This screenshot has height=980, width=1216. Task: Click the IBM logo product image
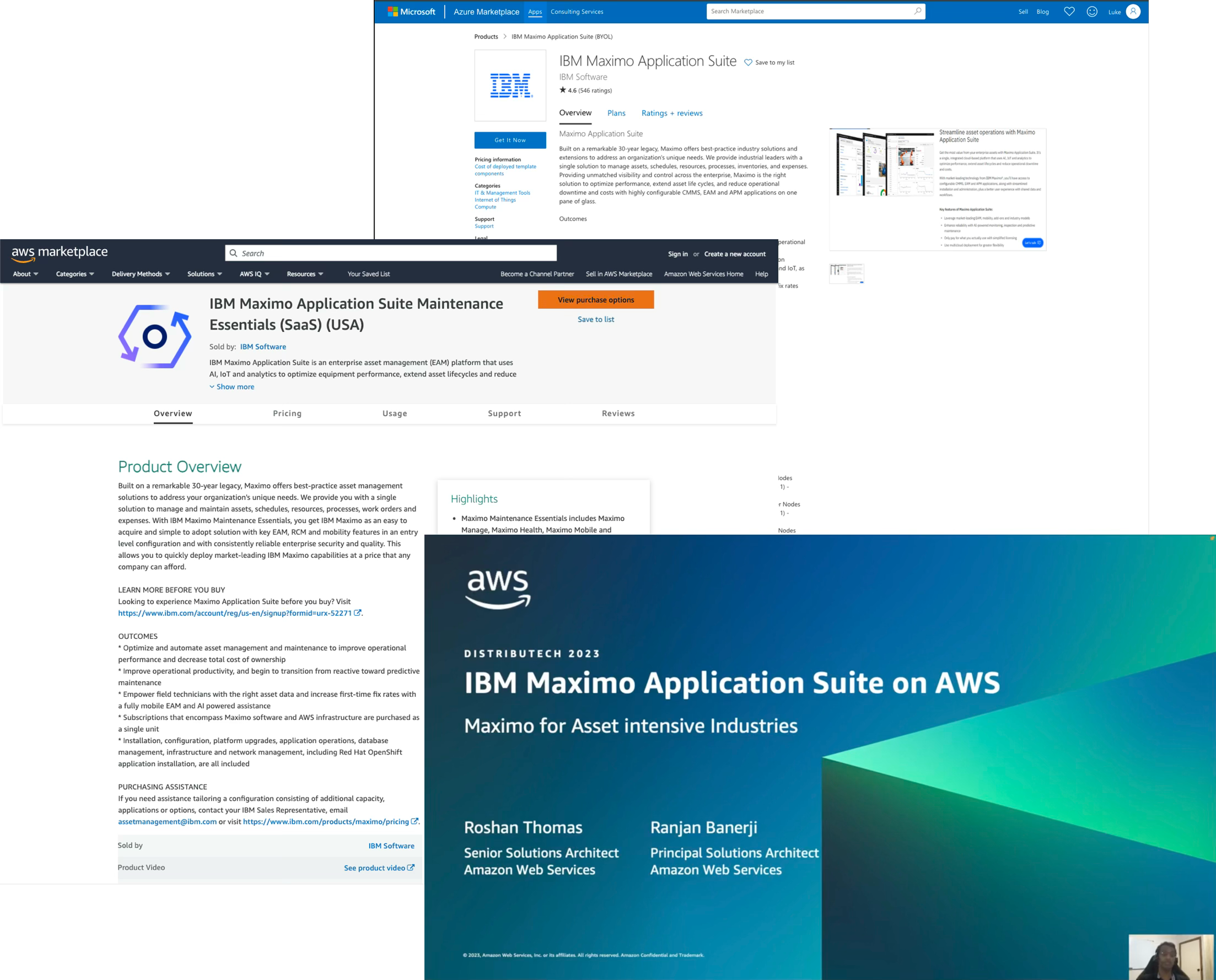pos(510,85)
